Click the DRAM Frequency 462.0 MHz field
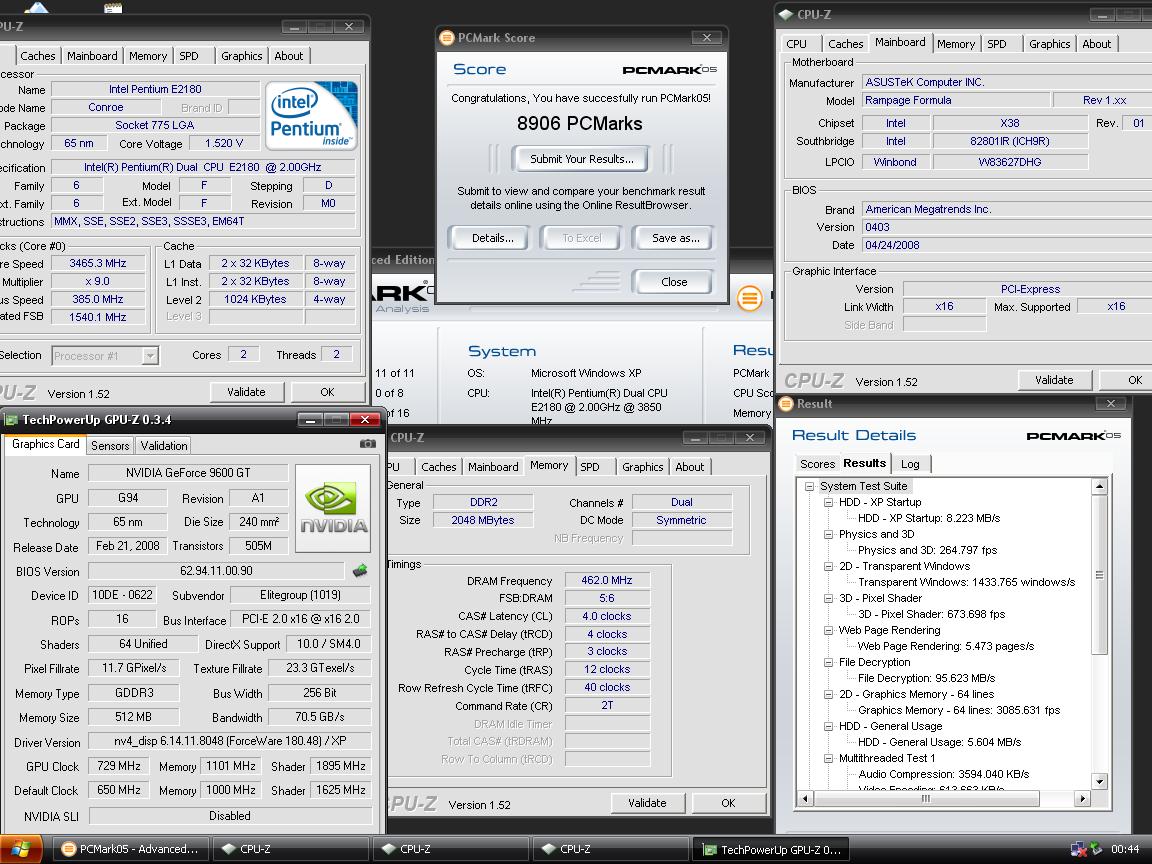 [x=607, y=580]
